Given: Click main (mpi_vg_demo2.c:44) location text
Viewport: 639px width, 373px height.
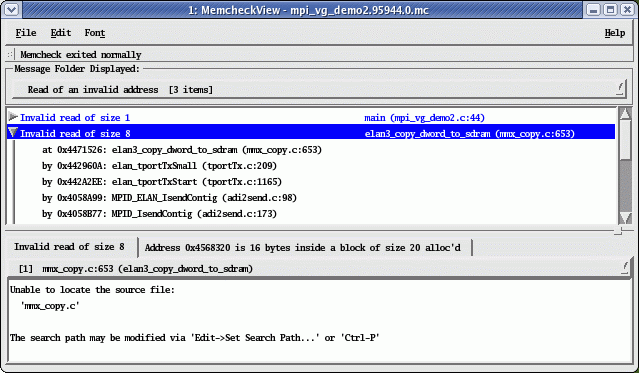Looking at the screenshot, I should click(424, 118).
